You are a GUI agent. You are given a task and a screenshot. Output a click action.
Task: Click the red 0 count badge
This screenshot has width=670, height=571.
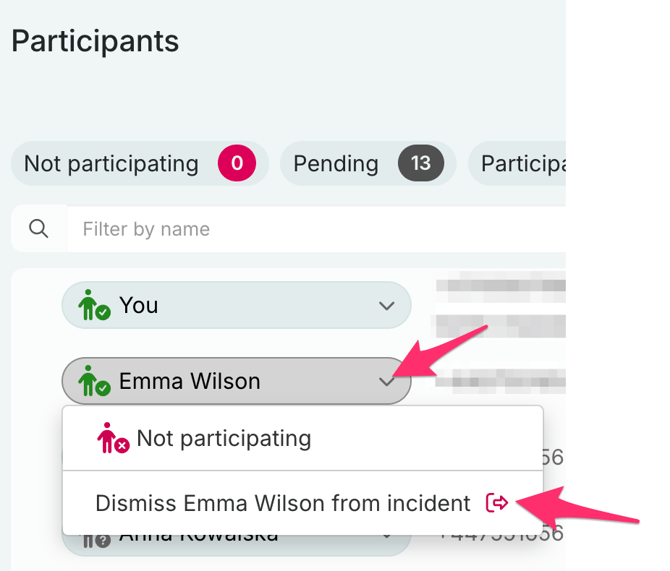pos(237,163)
